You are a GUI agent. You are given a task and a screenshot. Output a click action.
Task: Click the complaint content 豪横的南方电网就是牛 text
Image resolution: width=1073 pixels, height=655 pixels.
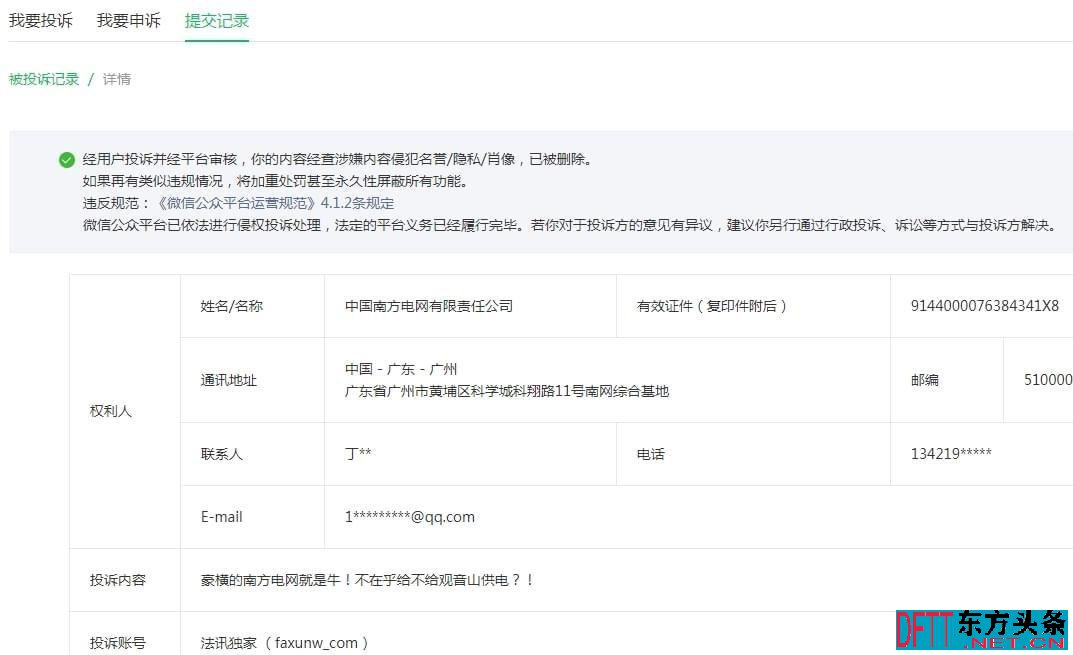pos(367,580)
